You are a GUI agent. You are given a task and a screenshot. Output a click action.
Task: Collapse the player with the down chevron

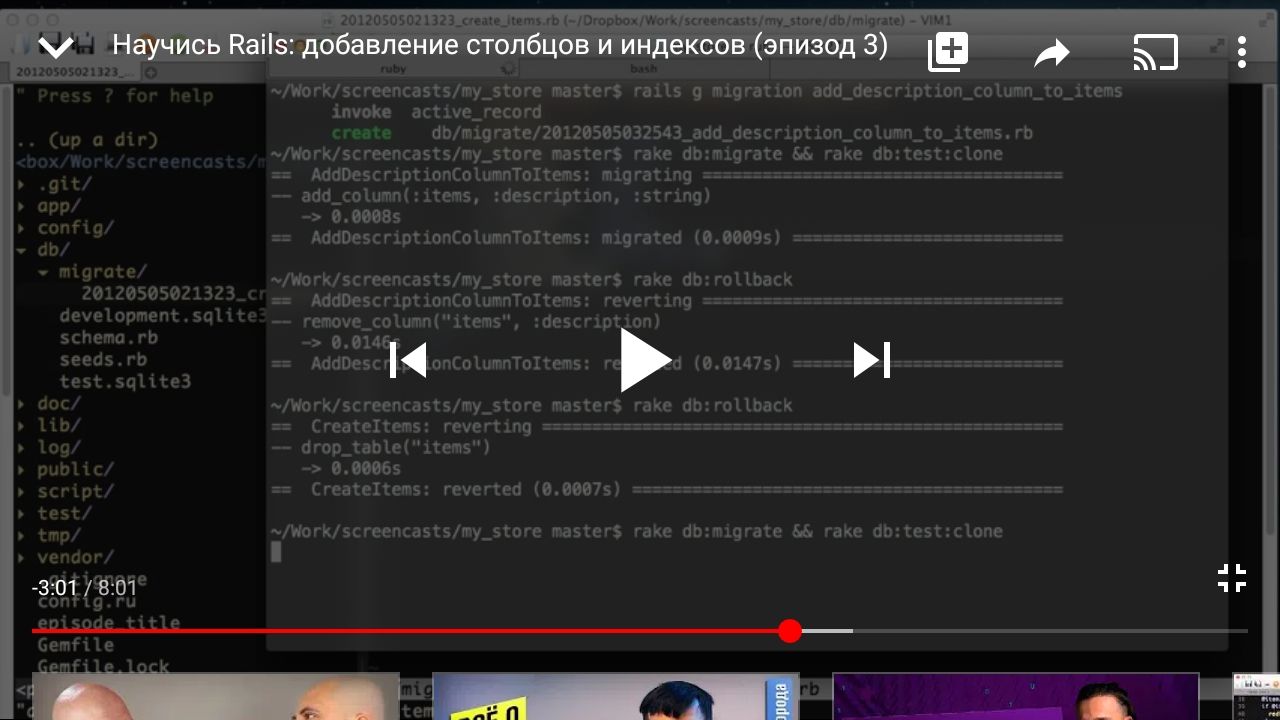pos(56,47)
